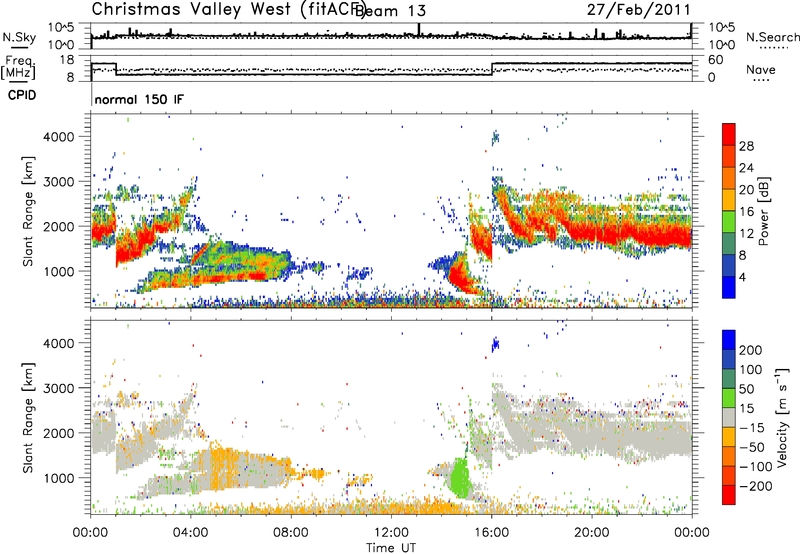Click the "1000" tick of the power panel
The image size is (800, 554).
tap(58, 271)
